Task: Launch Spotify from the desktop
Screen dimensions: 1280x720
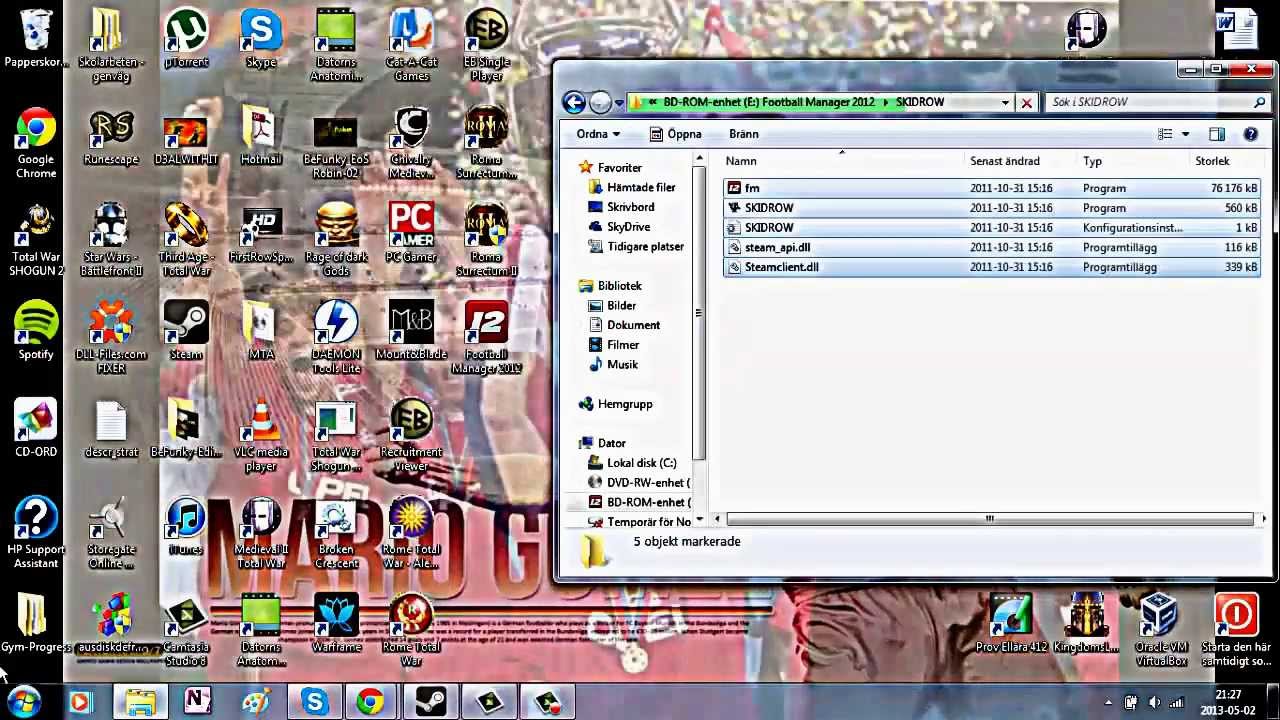Action: 36,331
